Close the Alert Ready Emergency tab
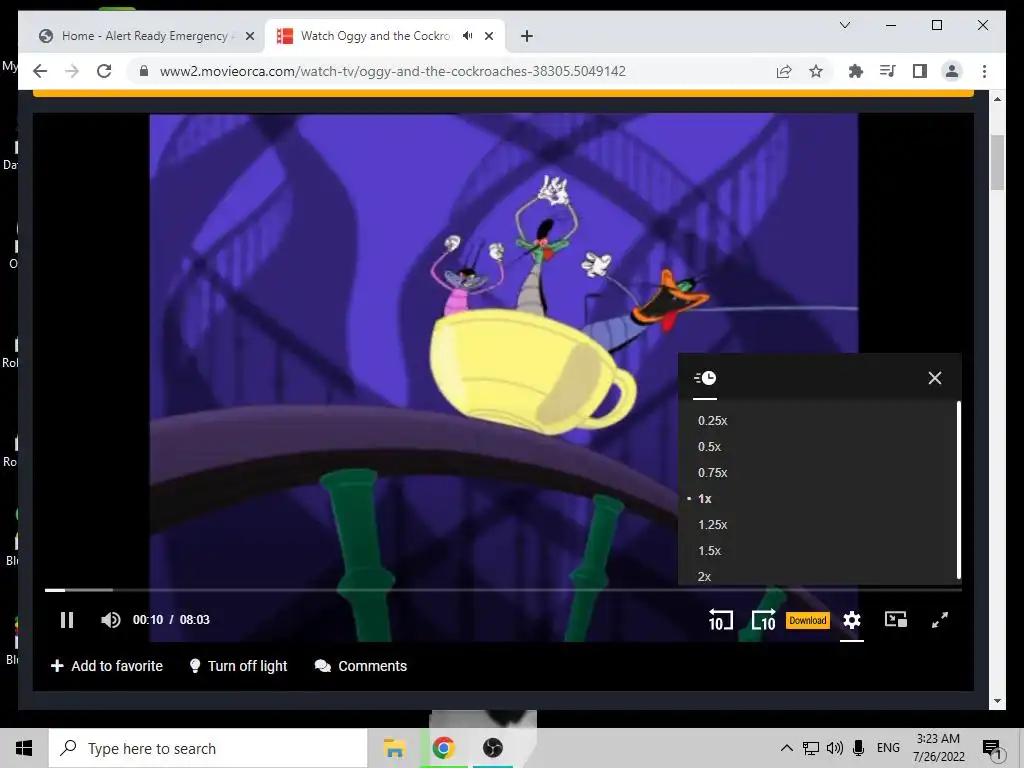 pos(249,37)
